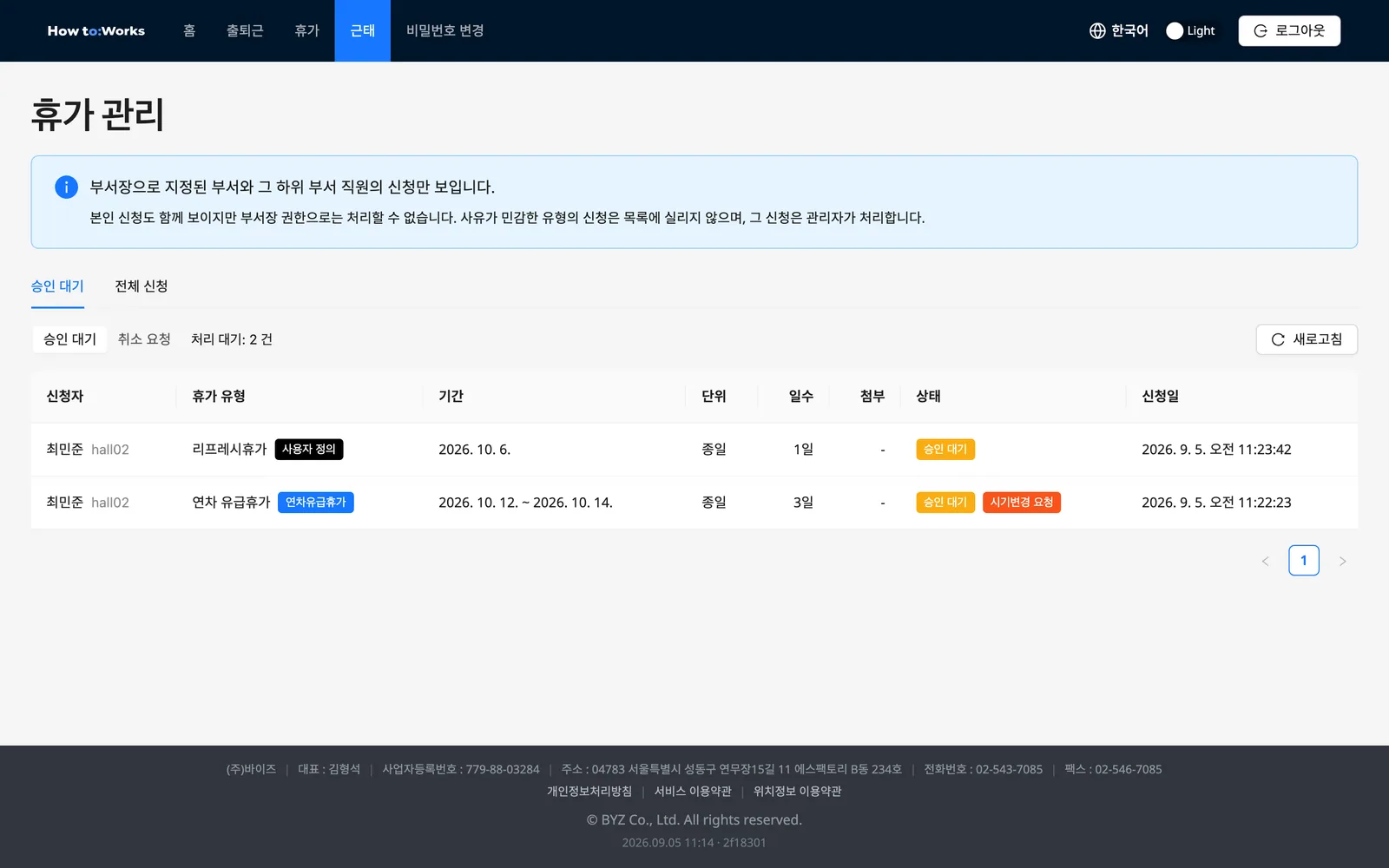Open the 위치정보 이용약관 footer link
This screenshot has height=868, width=1389.
(x=797, y=791)
